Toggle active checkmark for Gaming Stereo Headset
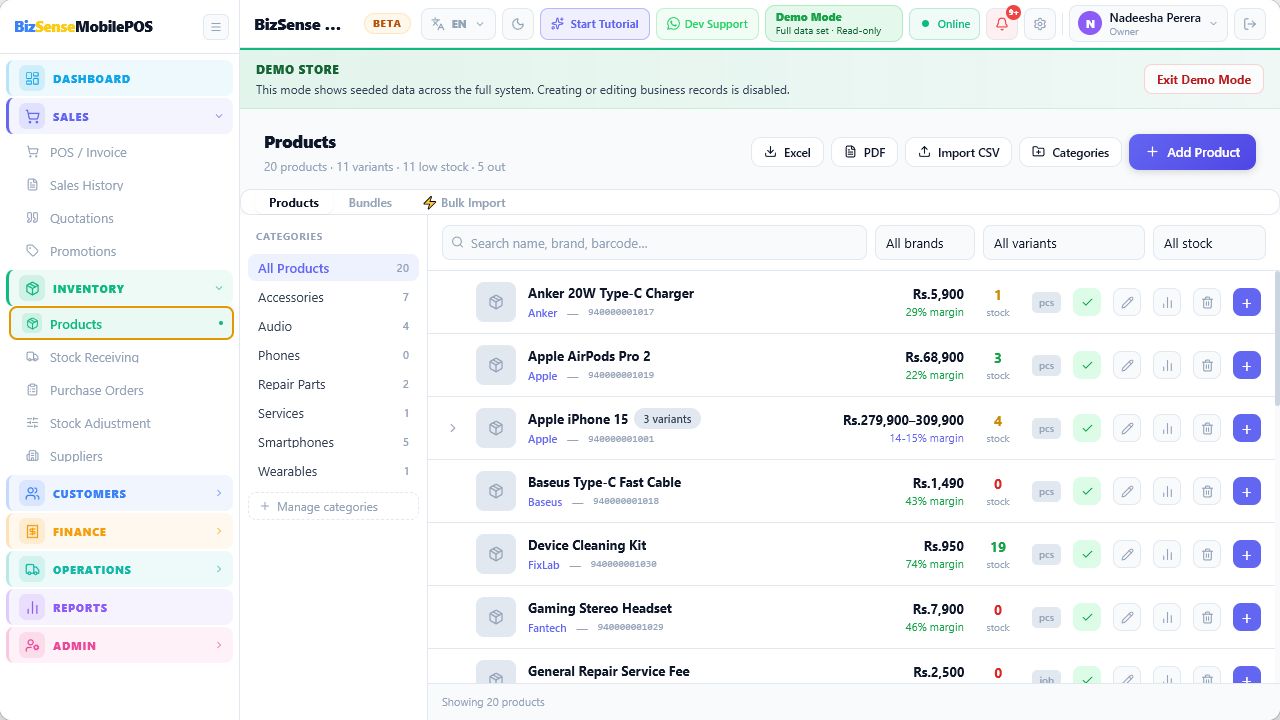Image resolution: width=1280 pixels, height=720 pixels. tap(1087, 617)
